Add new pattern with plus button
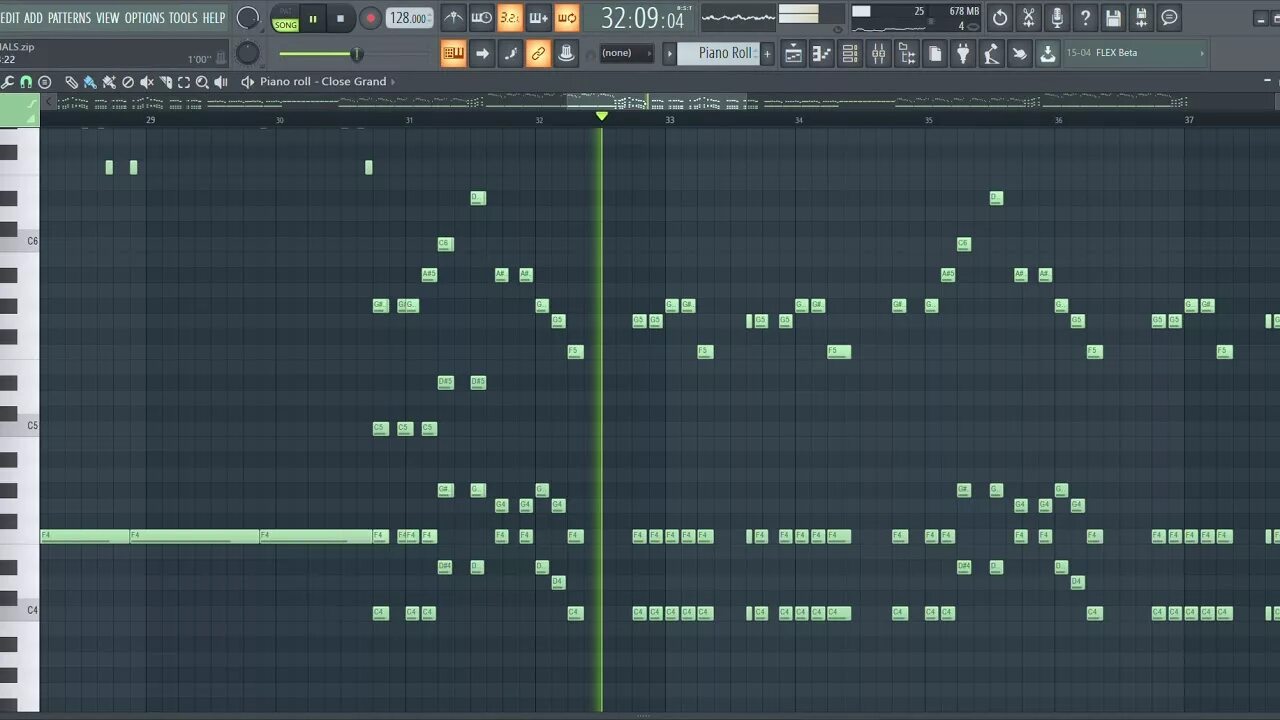Viewport: 1280px width, 720px height. click(767, 54)
